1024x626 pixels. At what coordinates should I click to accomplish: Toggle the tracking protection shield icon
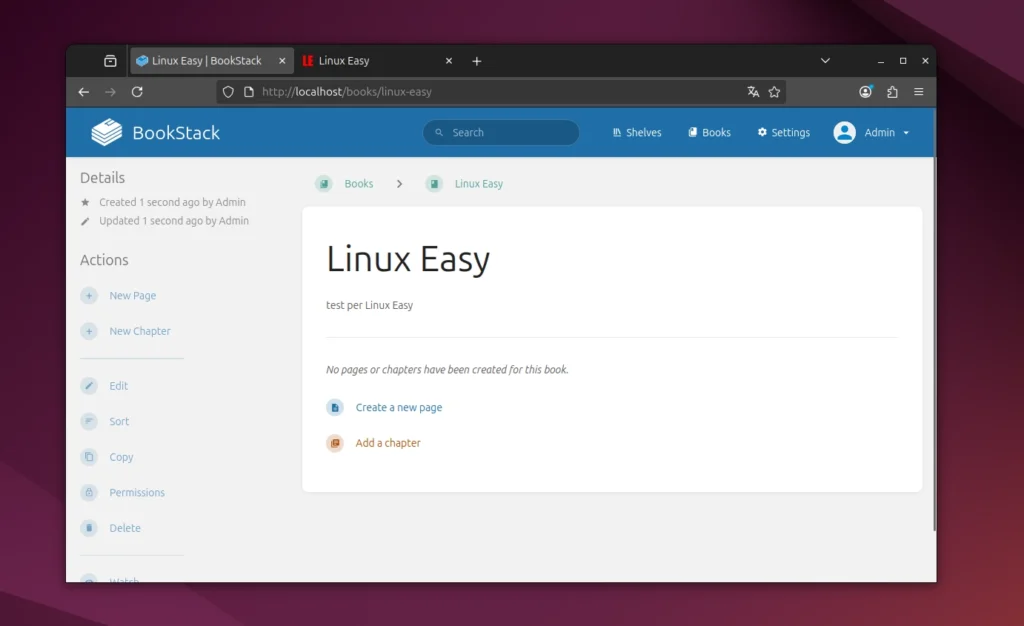[227, 91]
